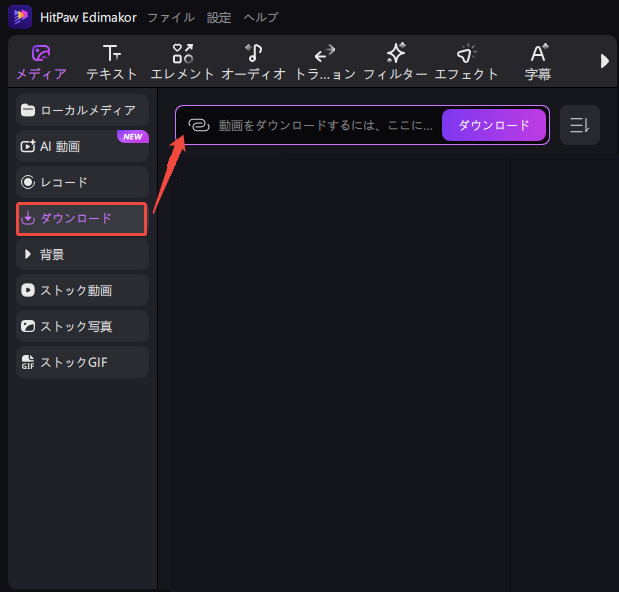Open the レコード section
The image size is (619, 592).
[x=82, y=182]
